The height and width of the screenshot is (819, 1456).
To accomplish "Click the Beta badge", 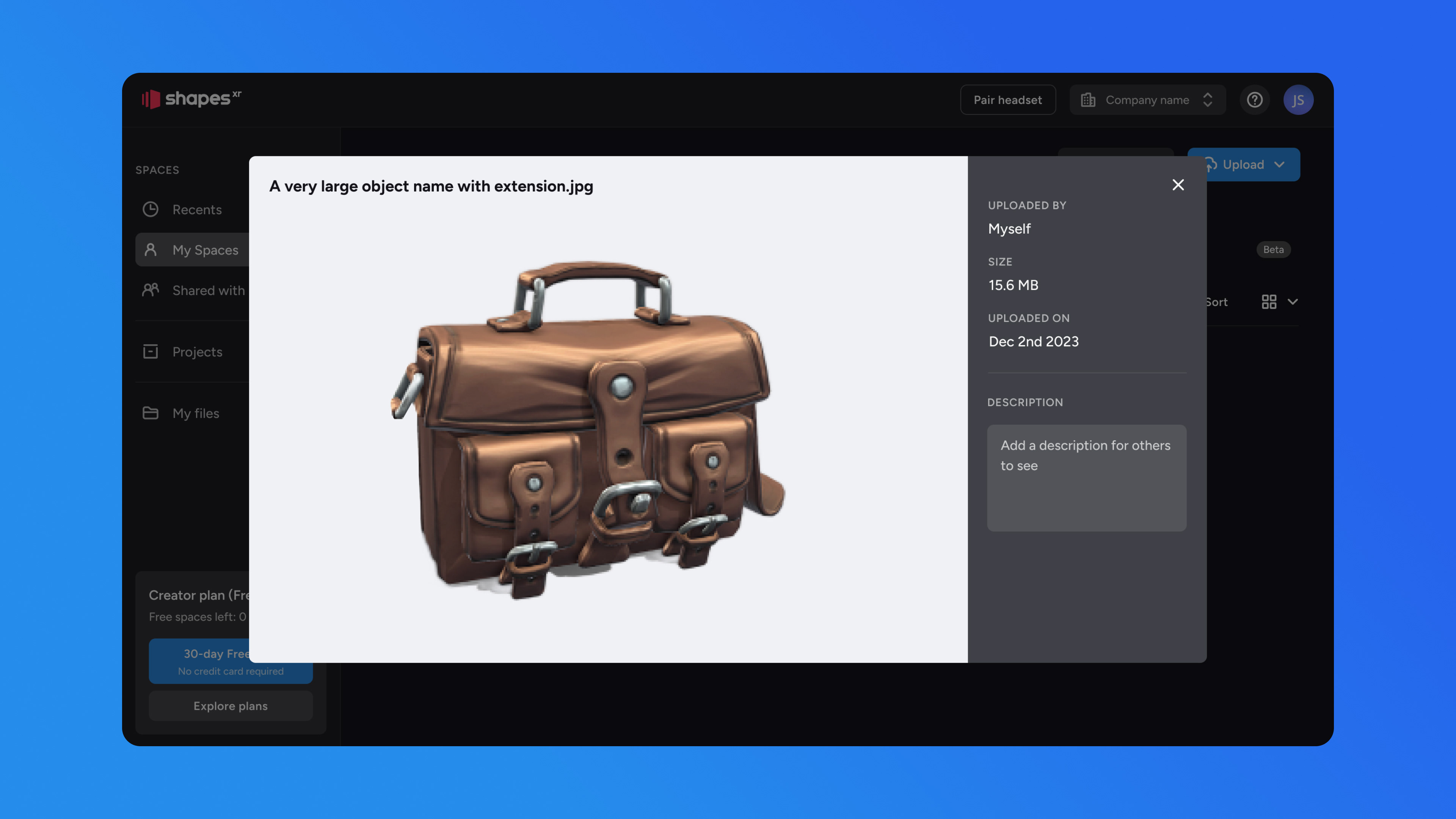I will pyautogui.click(x=1273, y=249).
